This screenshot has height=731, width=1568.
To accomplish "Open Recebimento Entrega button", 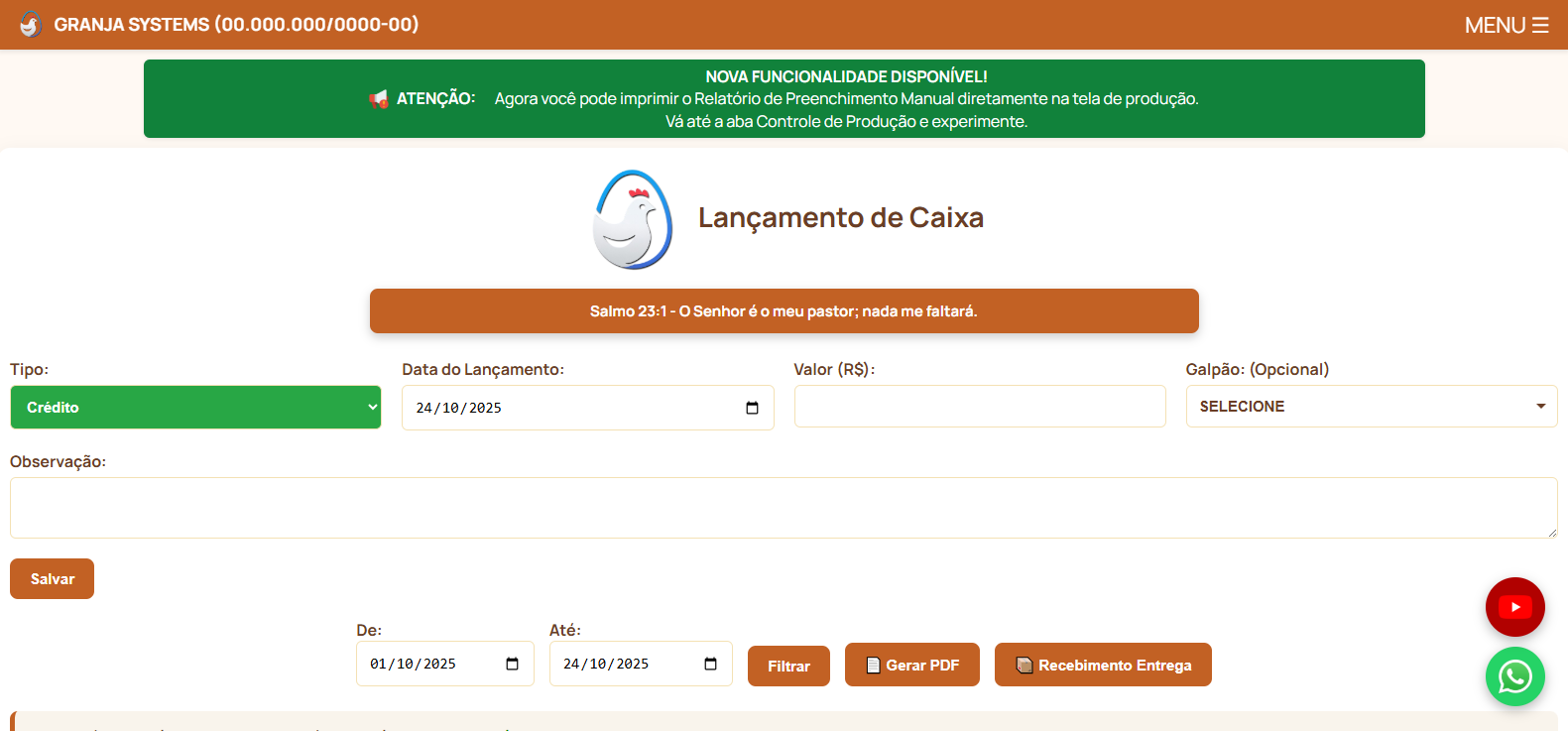I will [x=1103, y=665].
